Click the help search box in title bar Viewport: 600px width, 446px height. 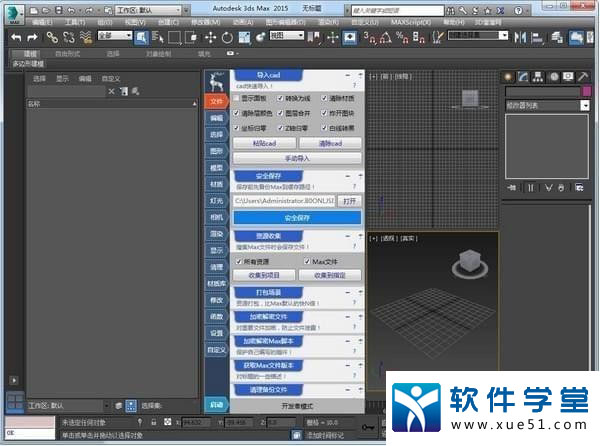[x=397, y=10]
